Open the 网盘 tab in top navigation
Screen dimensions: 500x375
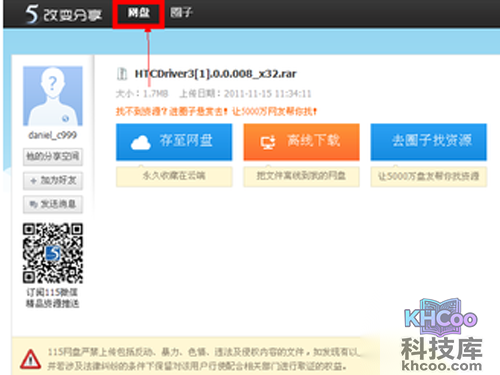[x=139, y=13]
